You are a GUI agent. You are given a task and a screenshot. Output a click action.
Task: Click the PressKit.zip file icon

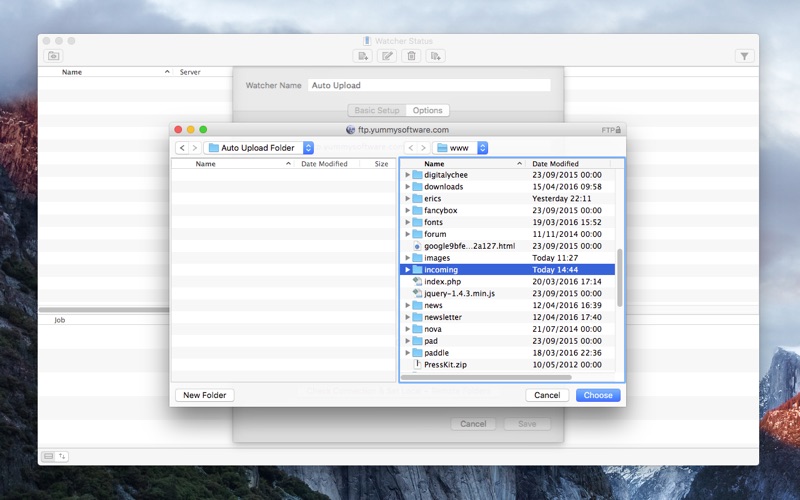[x=417, y=365]
